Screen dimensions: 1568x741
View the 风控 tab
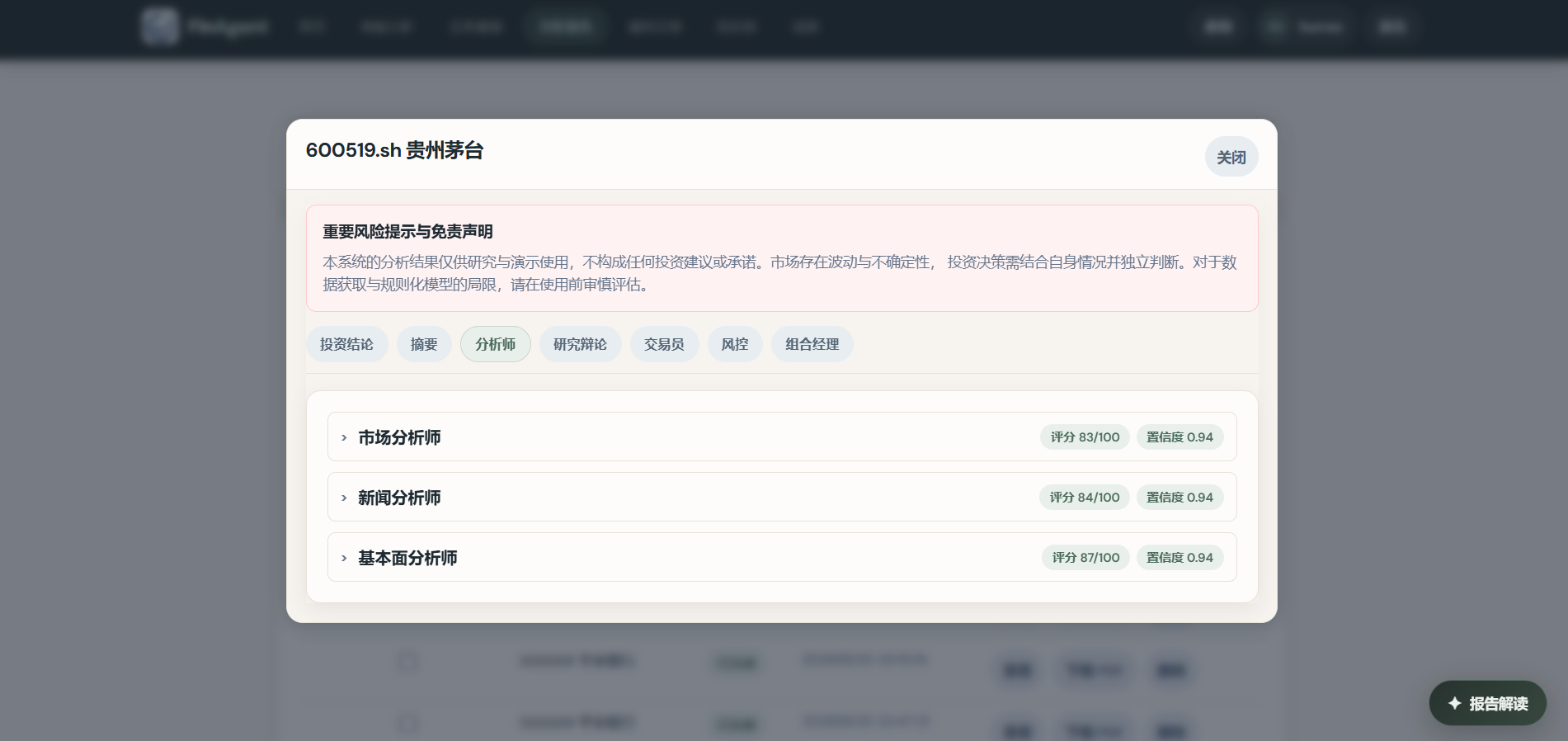(735, 344)
